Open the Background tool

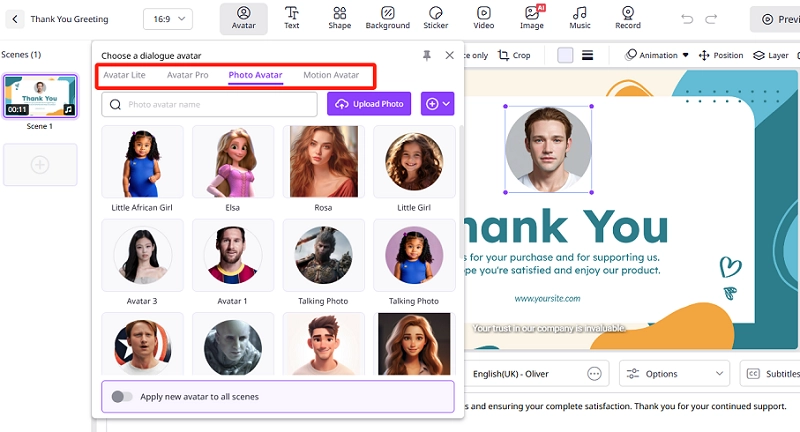coord(387,17)
